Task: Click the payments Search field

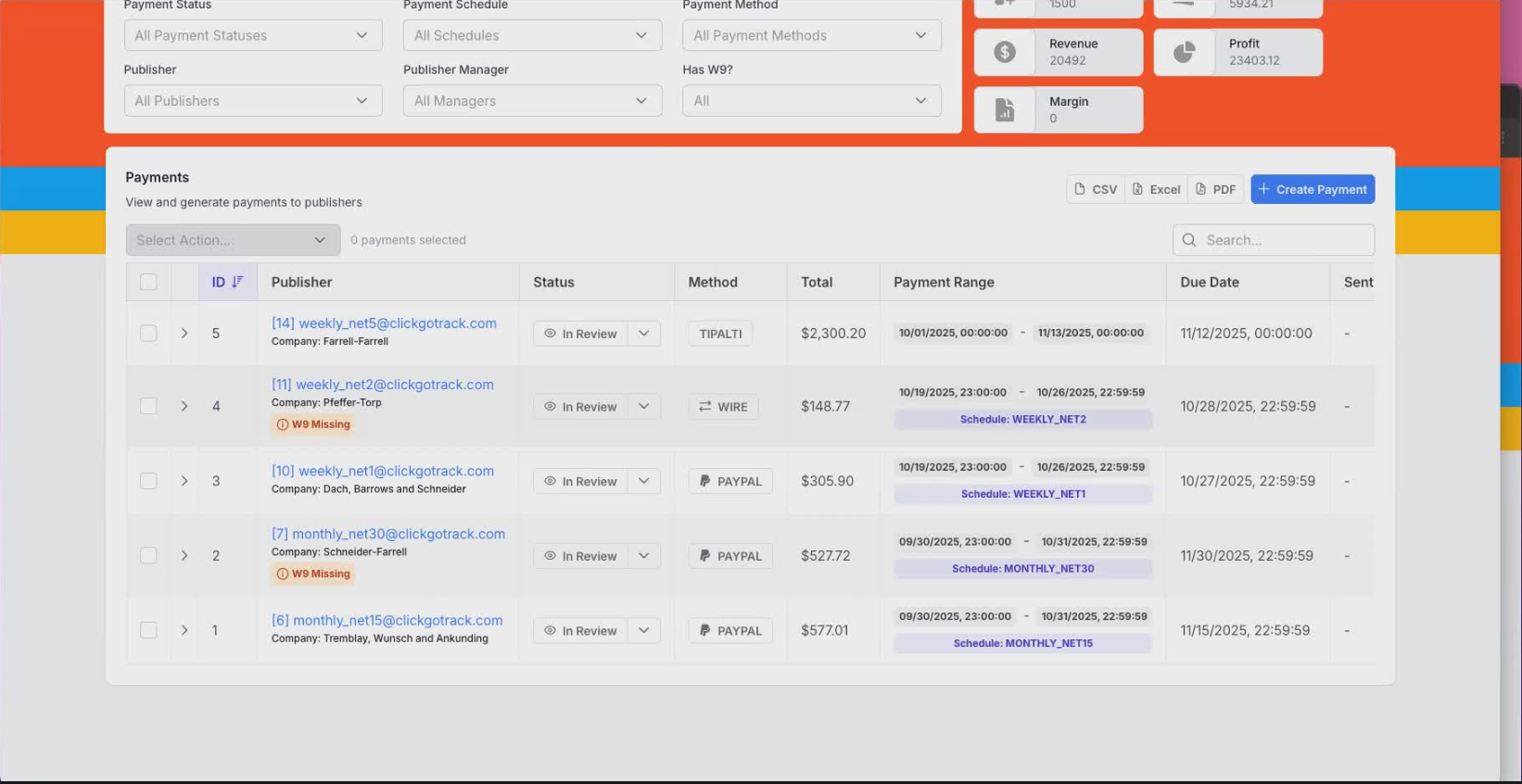Action: click(x=1284, y=240)
